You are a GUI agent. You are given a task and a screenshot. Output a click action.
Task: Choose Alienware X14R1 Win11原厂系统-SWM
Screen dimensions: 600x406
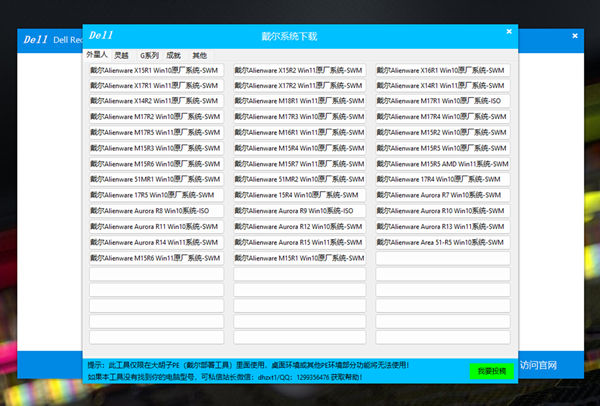(x=443, y=85)
